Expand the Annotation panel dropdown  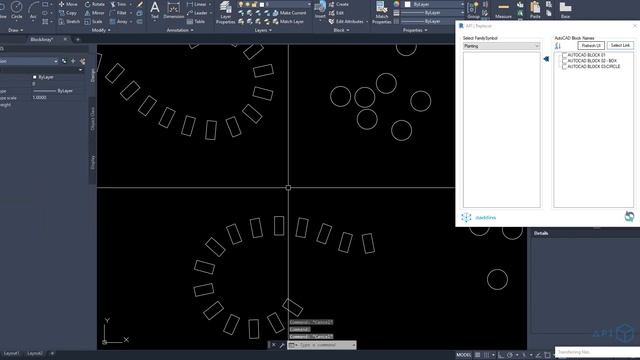[180, 30]
